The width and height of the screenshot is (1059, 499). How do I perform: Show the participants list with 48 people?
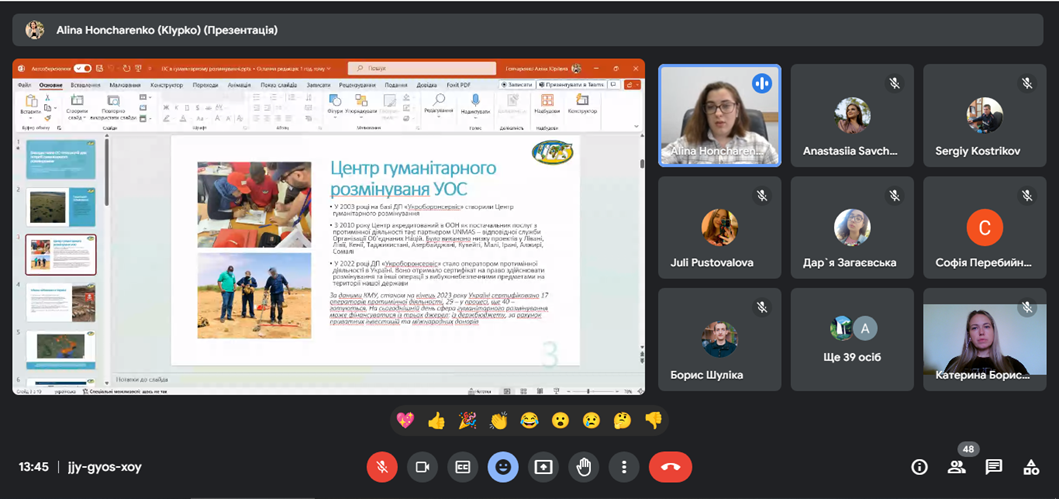click(957, 467)
